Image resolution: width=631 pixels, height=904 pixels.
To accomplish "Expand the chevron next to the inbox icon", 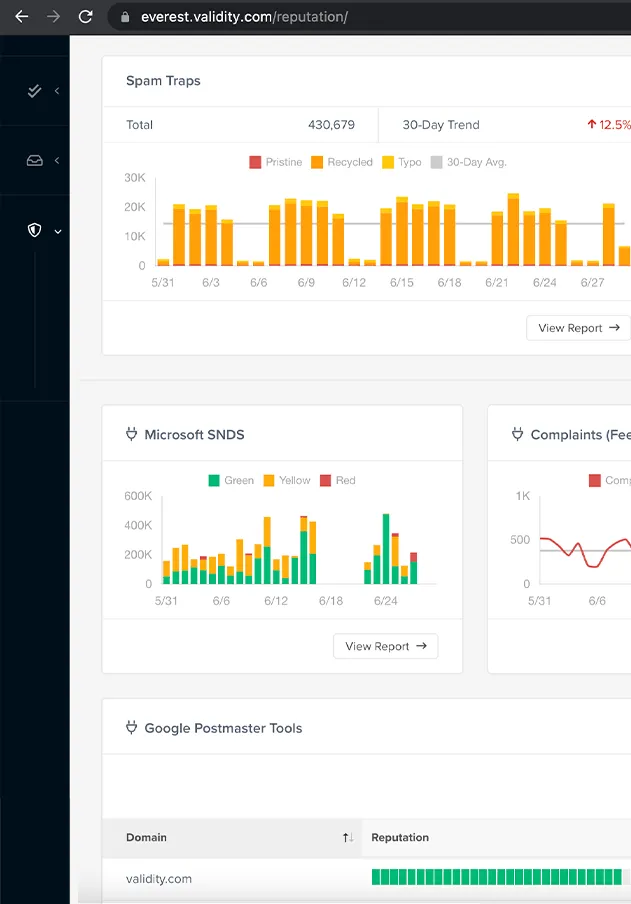I will [x=57, y=160].
